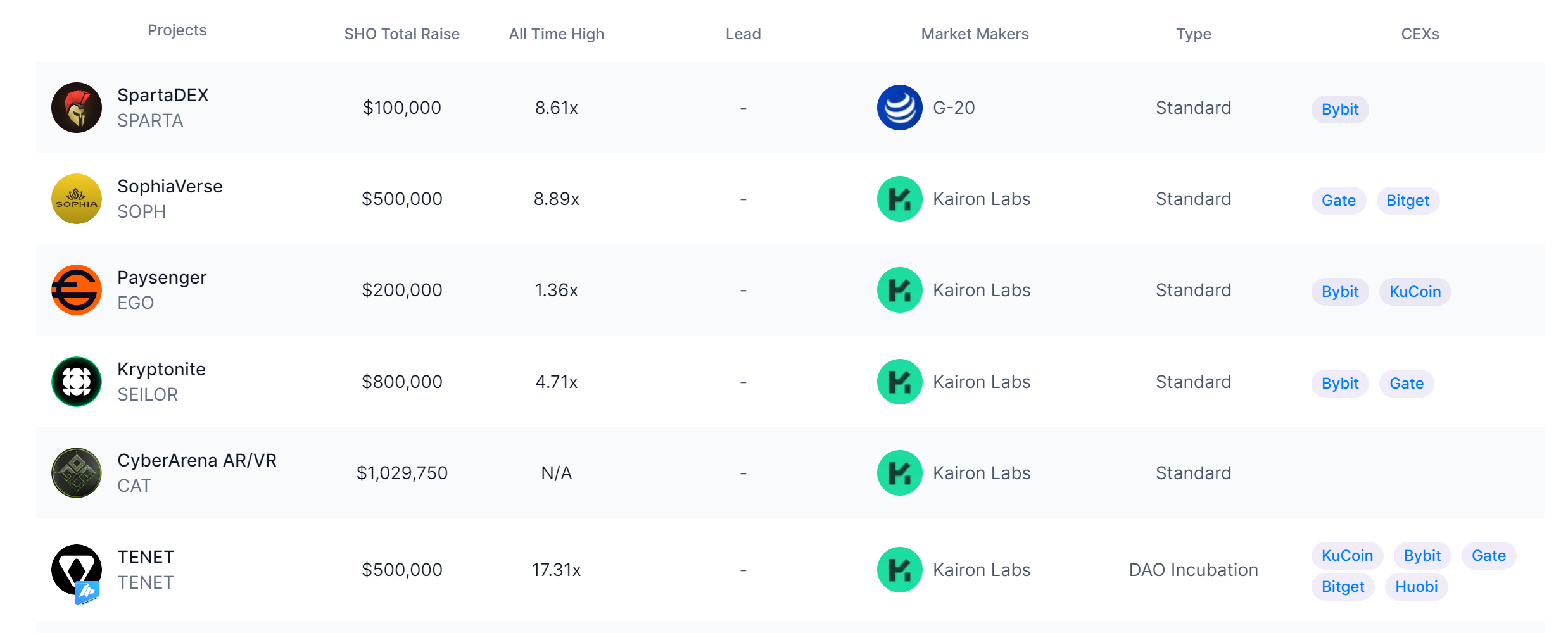This screenshot has width=1568, height=633.
Task: Click the gold SophiaVerse logo icon
Action: (x=77, y=199)
